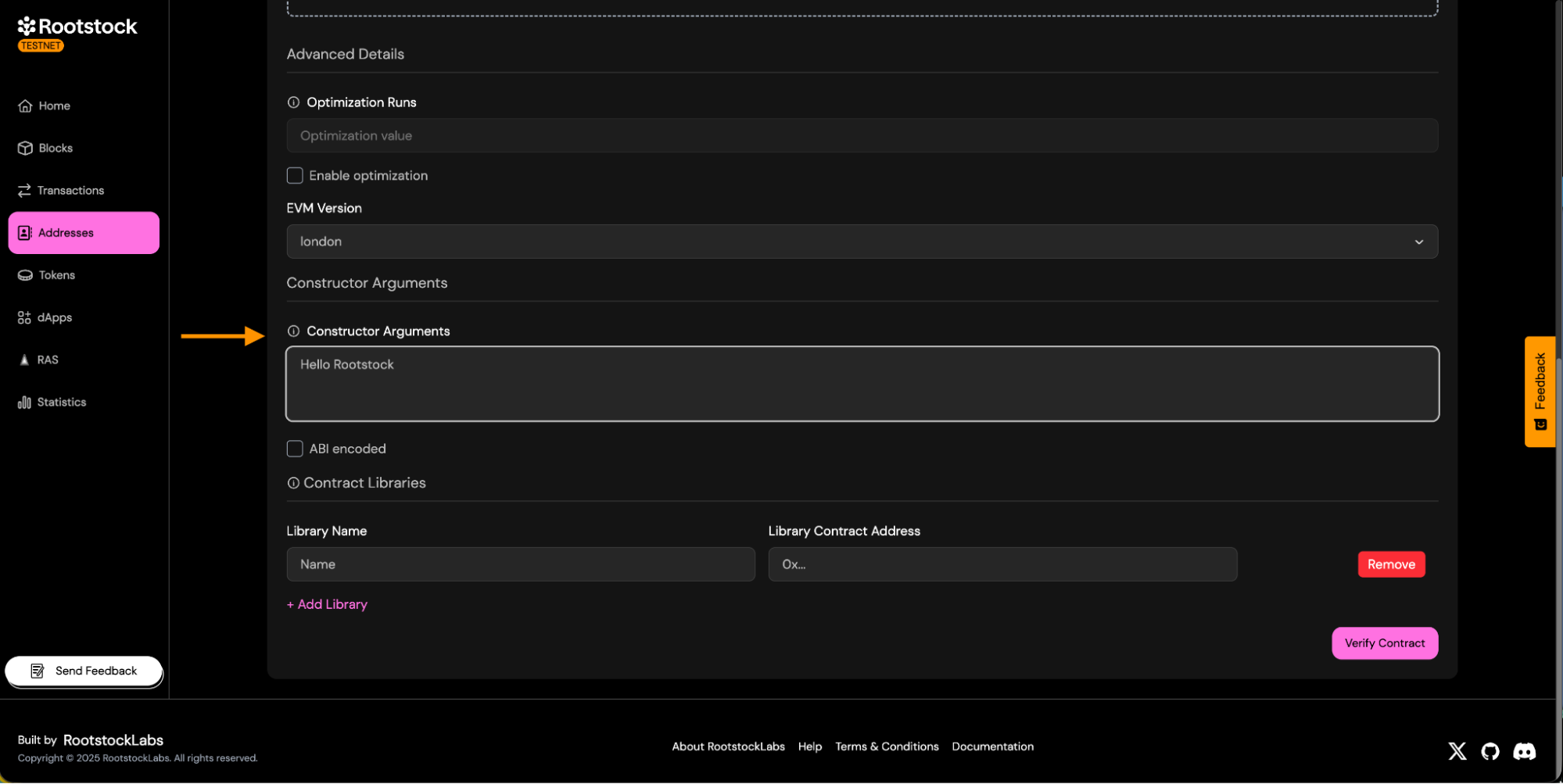This screenshot has width=1563, height=784.
Task: Click the chevron on london dropdown
Action: coord(1418,242)
